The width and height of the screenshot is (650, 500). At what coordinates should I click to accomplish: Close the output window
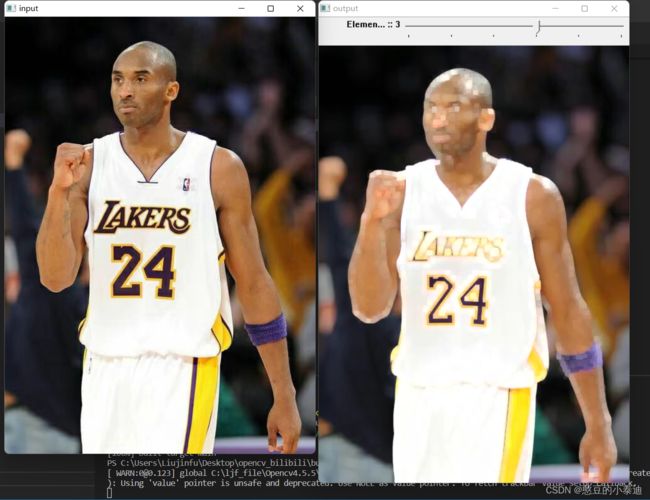614,8
